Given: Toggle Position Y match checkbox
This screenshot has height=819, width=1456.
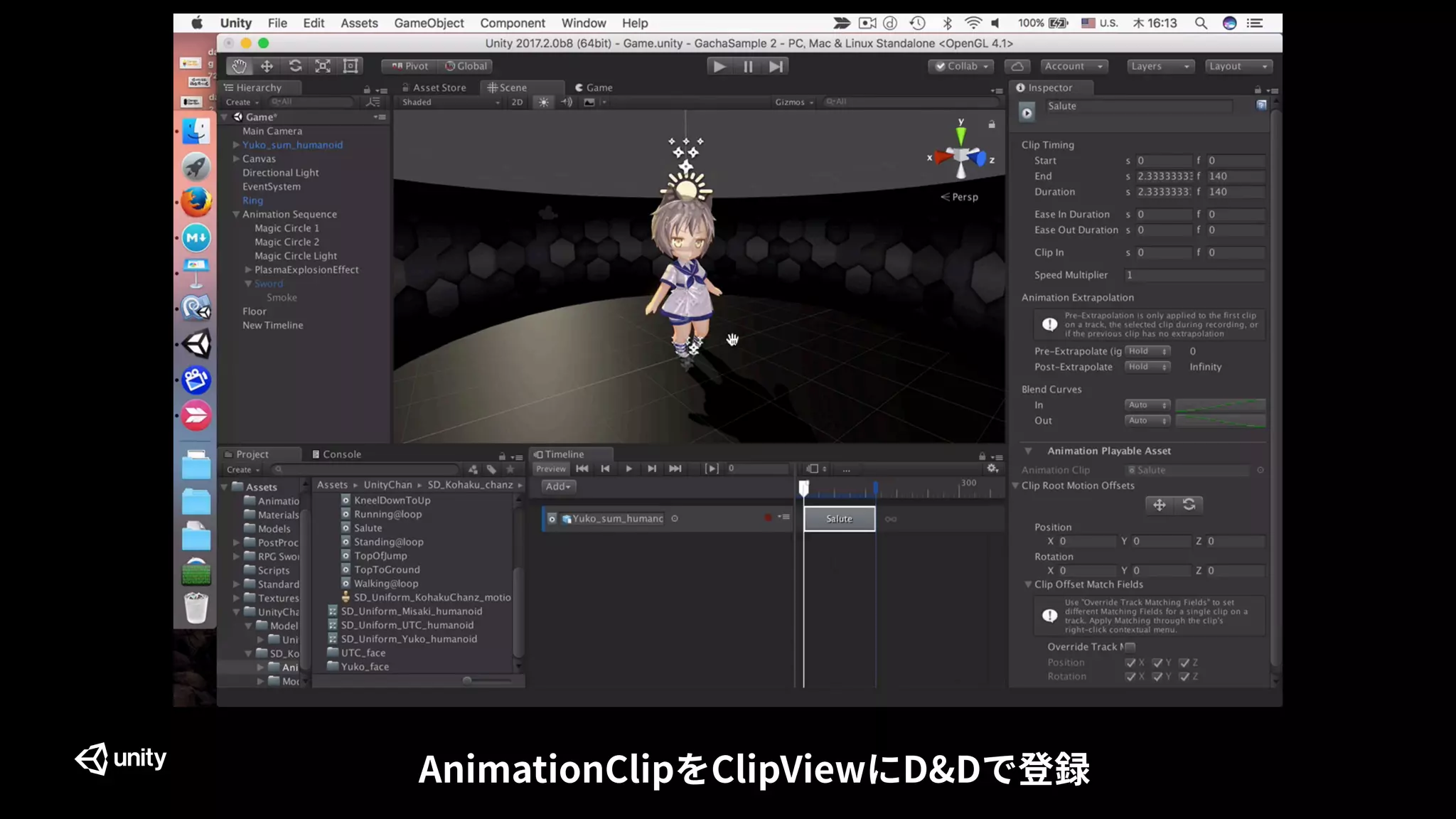Looking at the screenshot, I should (x=1157, y=663).
